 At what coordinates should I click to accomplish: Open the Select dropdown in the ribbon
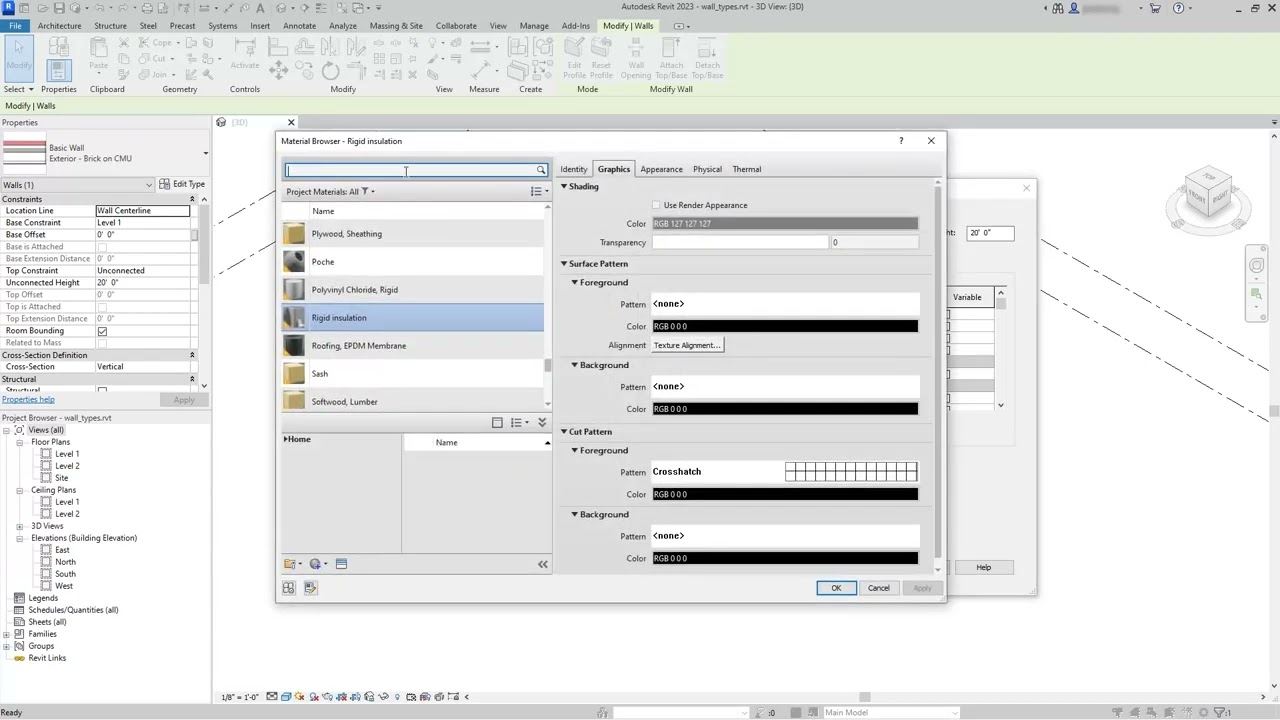(18, 89)
